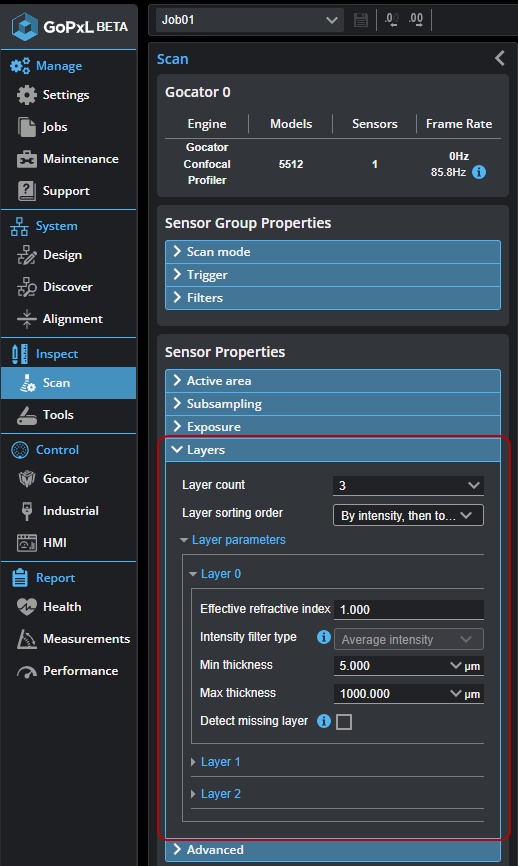518x866 pixels.
Task: Open the Maintenance toolbox page
Action: [68, 159]
